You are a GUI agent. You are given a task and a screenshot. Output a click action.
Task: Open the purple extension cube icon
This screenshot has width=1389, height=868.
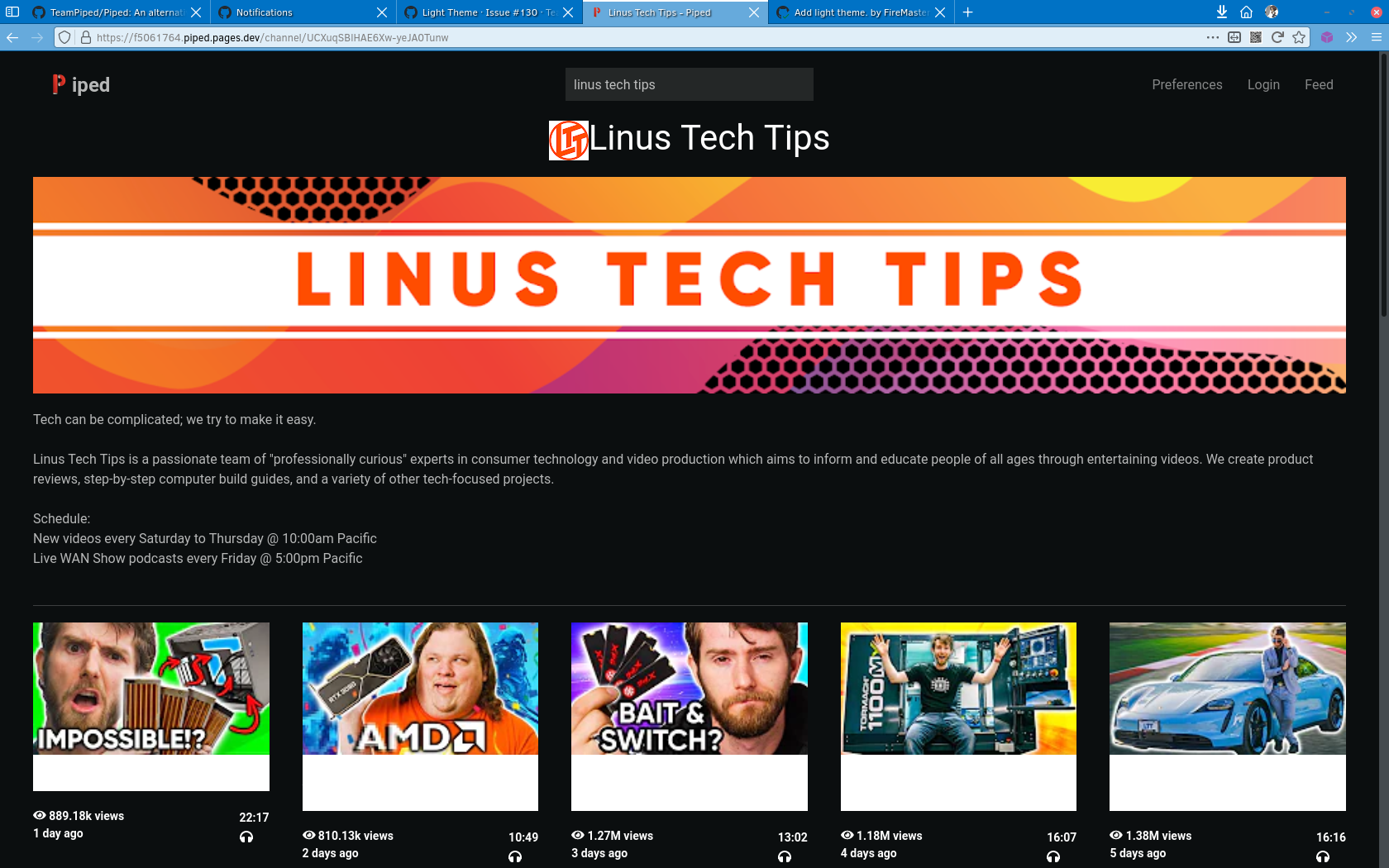point(1327,37)
